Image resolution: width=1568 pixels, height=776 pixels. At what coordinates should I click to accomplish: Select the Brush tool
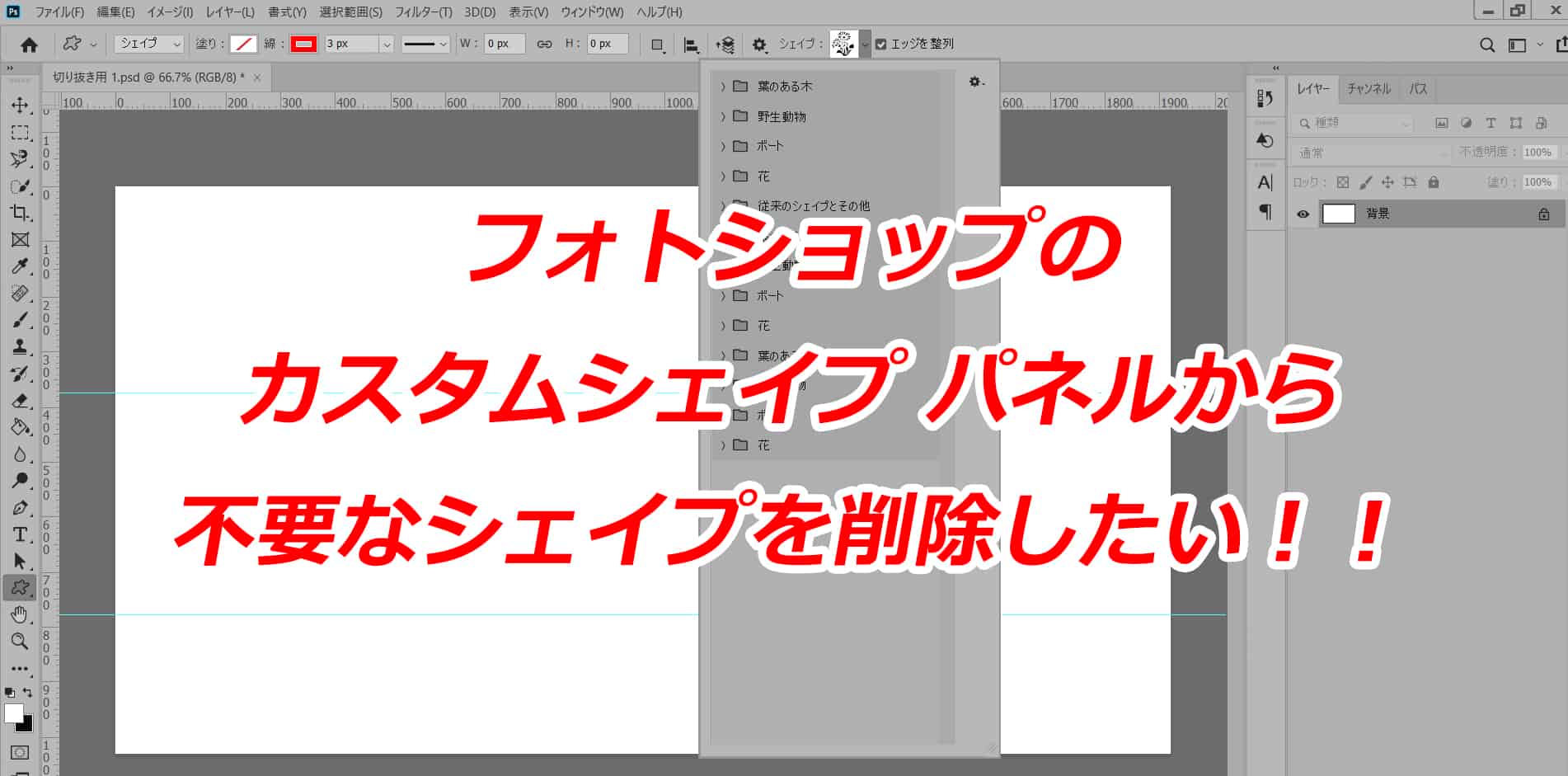20,320
